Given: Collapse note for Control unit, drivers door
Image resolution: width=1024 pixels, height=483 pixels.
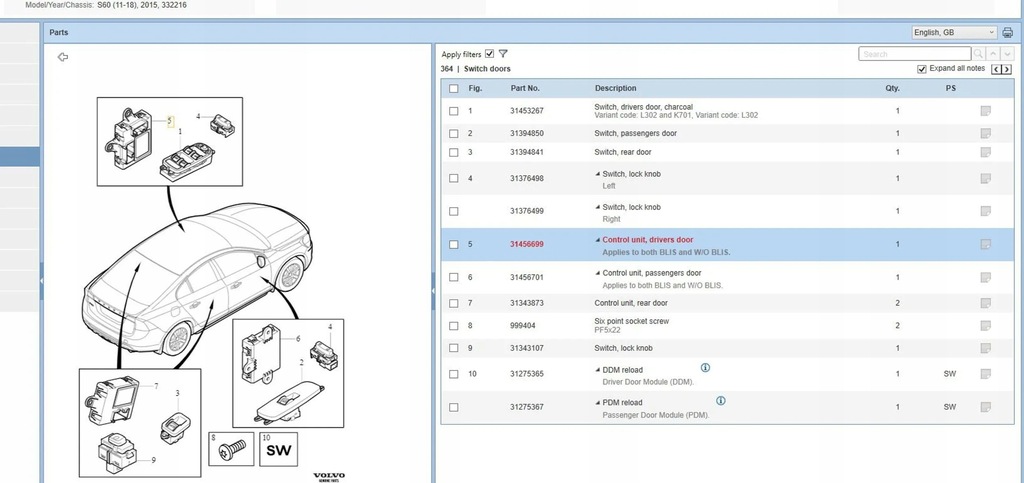Looking at the screenshot, I should [598, 240].
